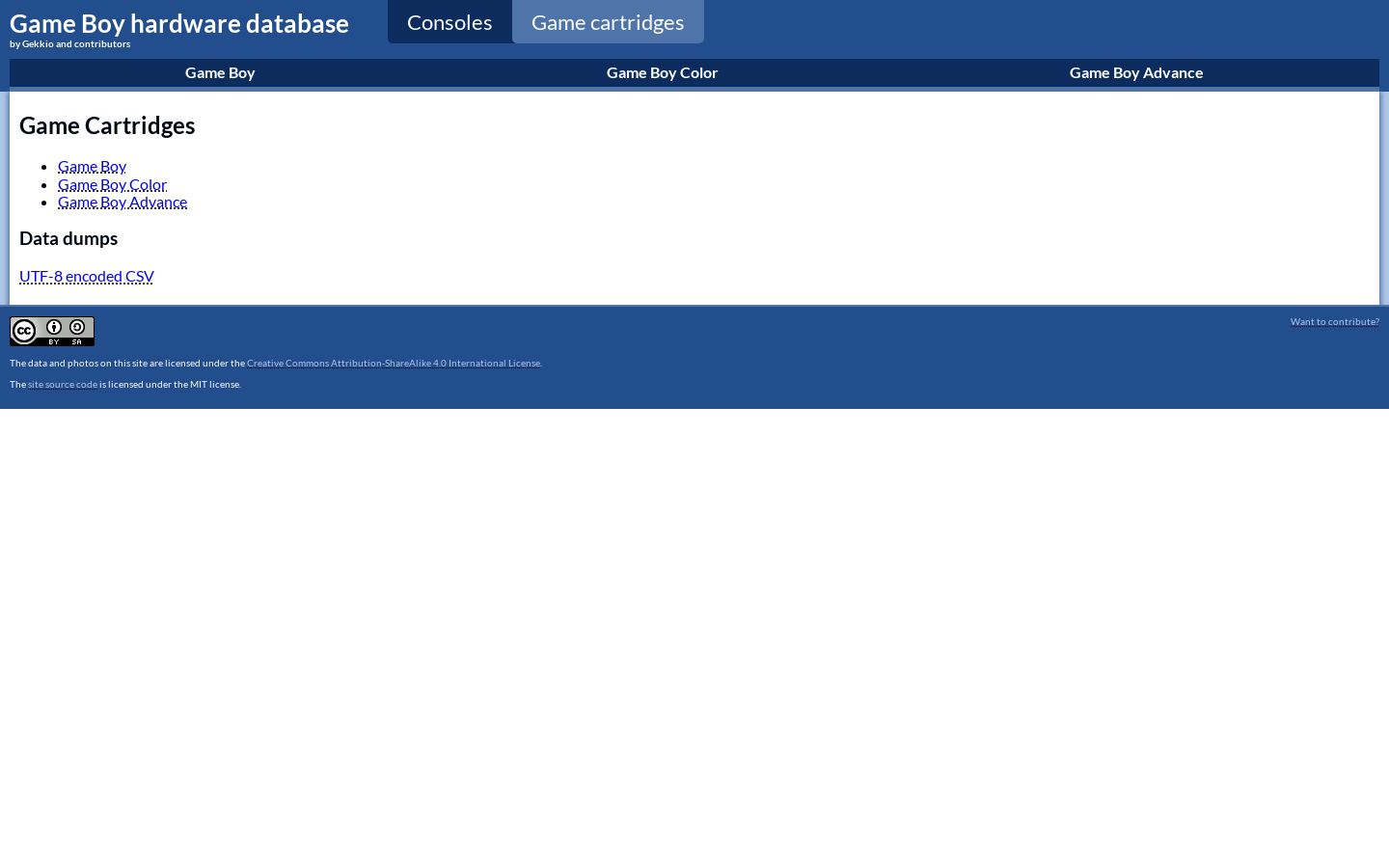This screenshot has height=868, width=1389.
Task: Select Game Boy Color in the navigation bar
Action: [662, 72]
